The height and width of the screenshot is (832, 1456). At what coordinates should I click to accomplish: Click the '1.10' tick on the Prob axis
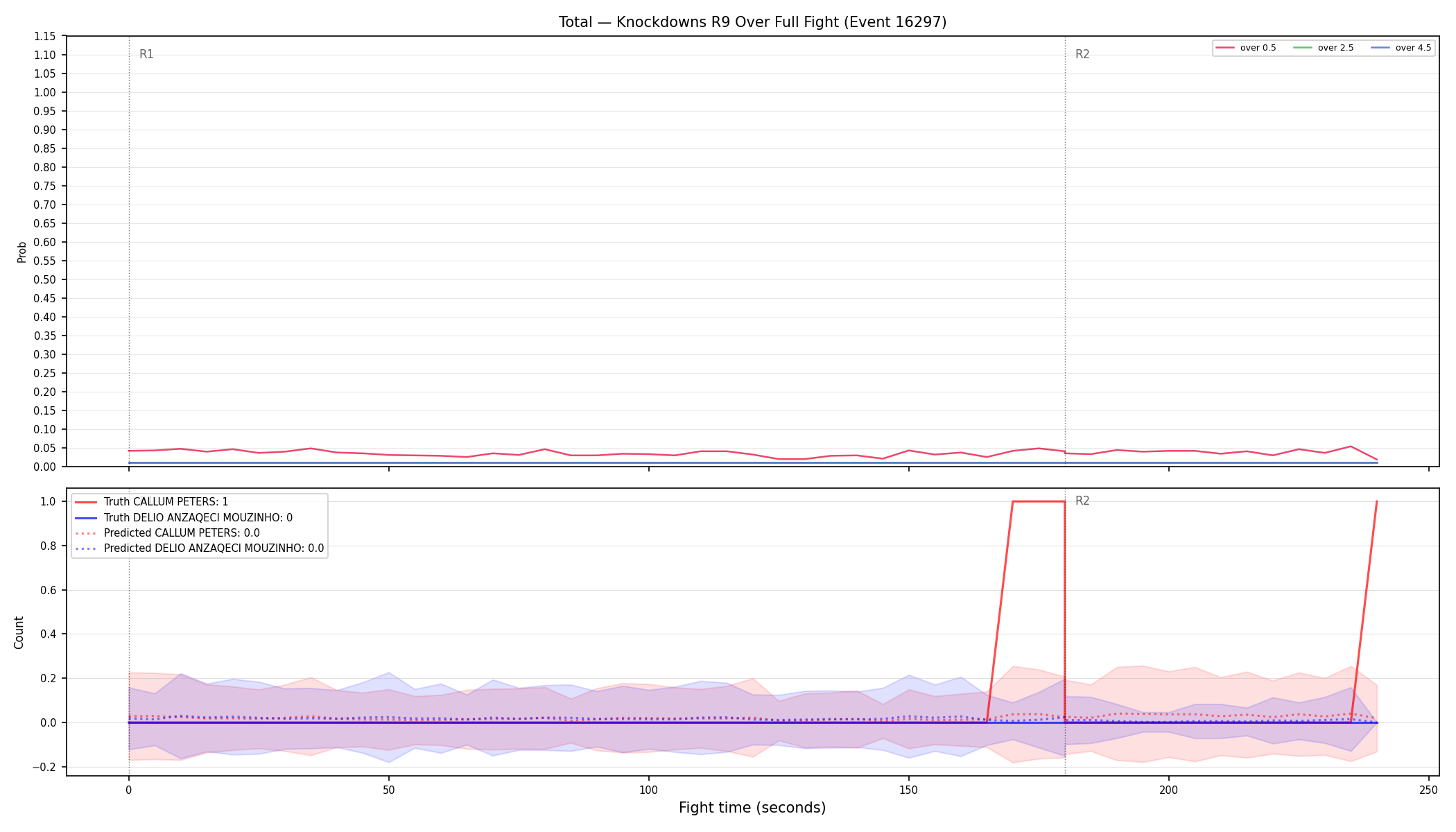click(45, 55)
